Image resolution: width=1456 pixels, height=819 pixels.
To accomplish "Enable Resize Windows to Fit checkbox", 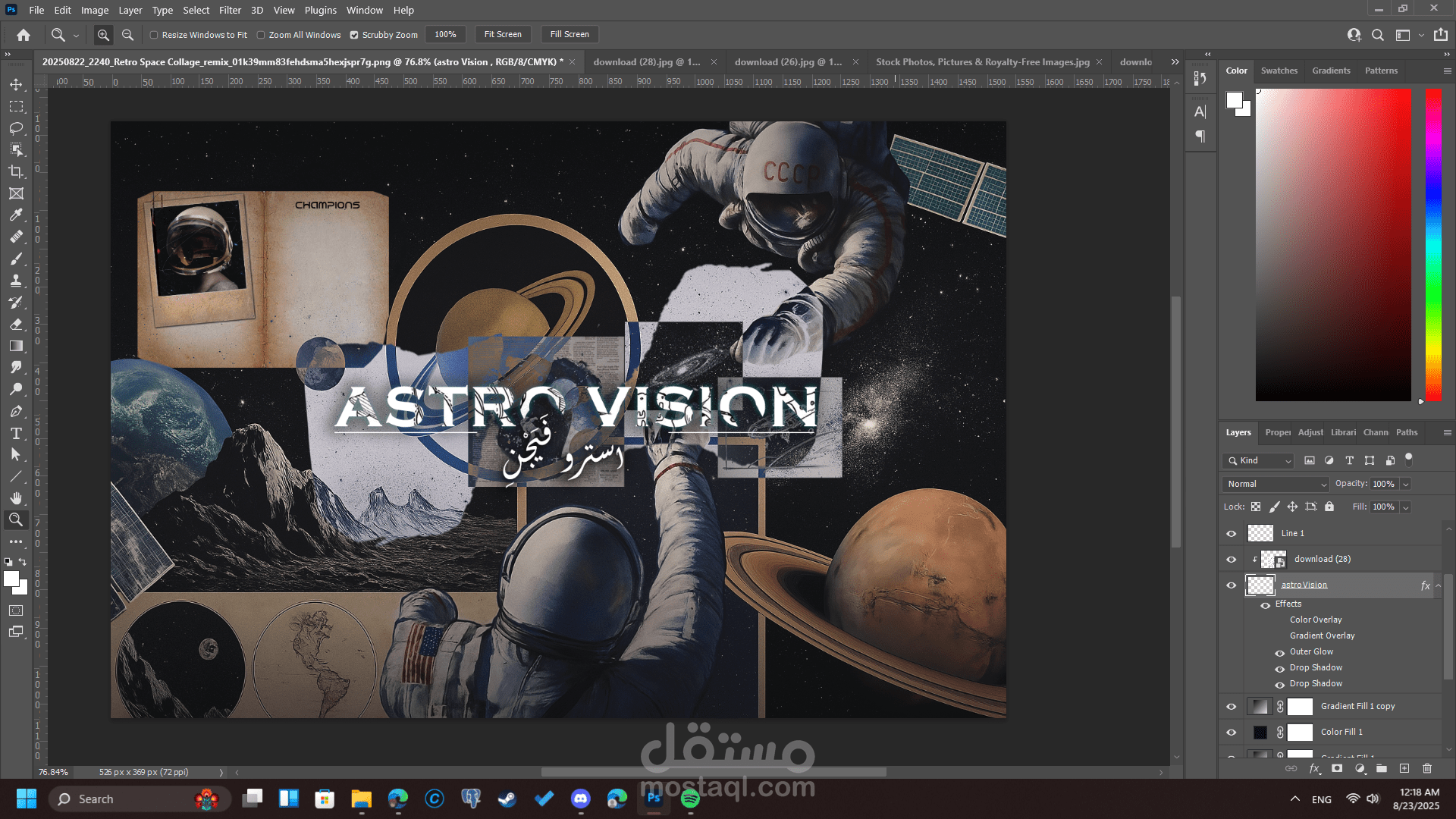I will [154, 35].
